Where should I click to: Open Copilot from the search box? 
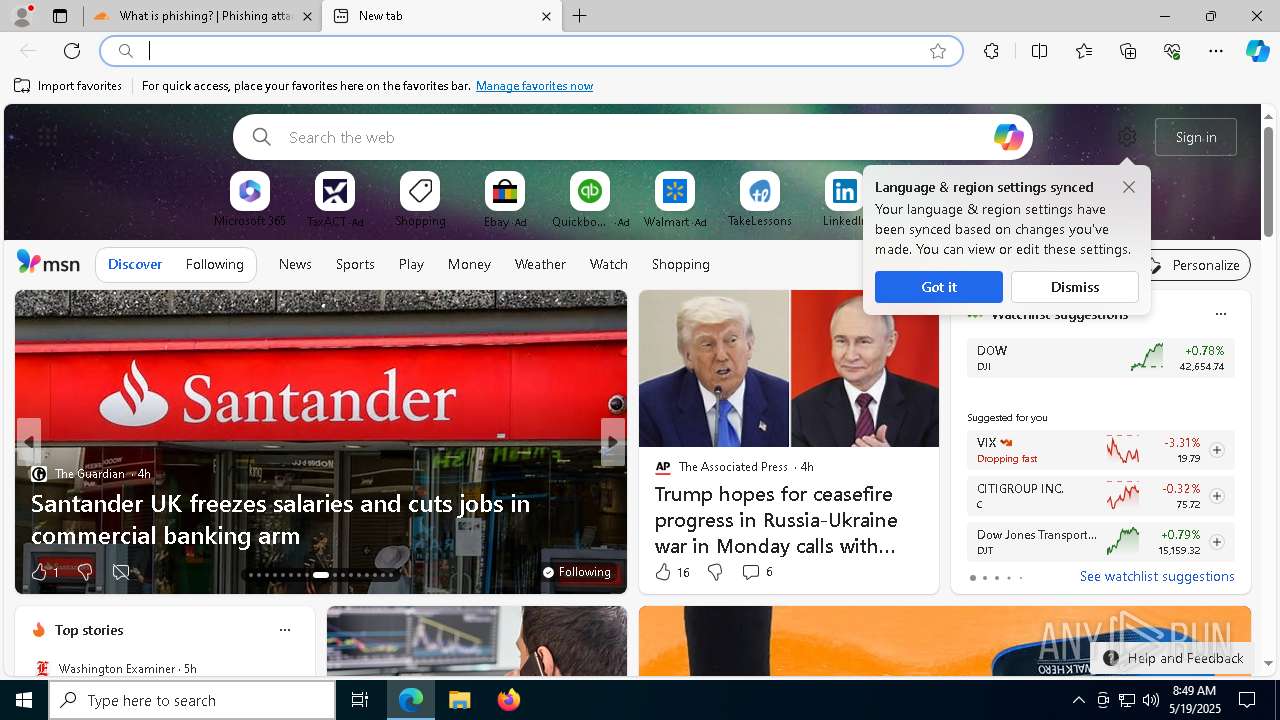point(1008,137)
